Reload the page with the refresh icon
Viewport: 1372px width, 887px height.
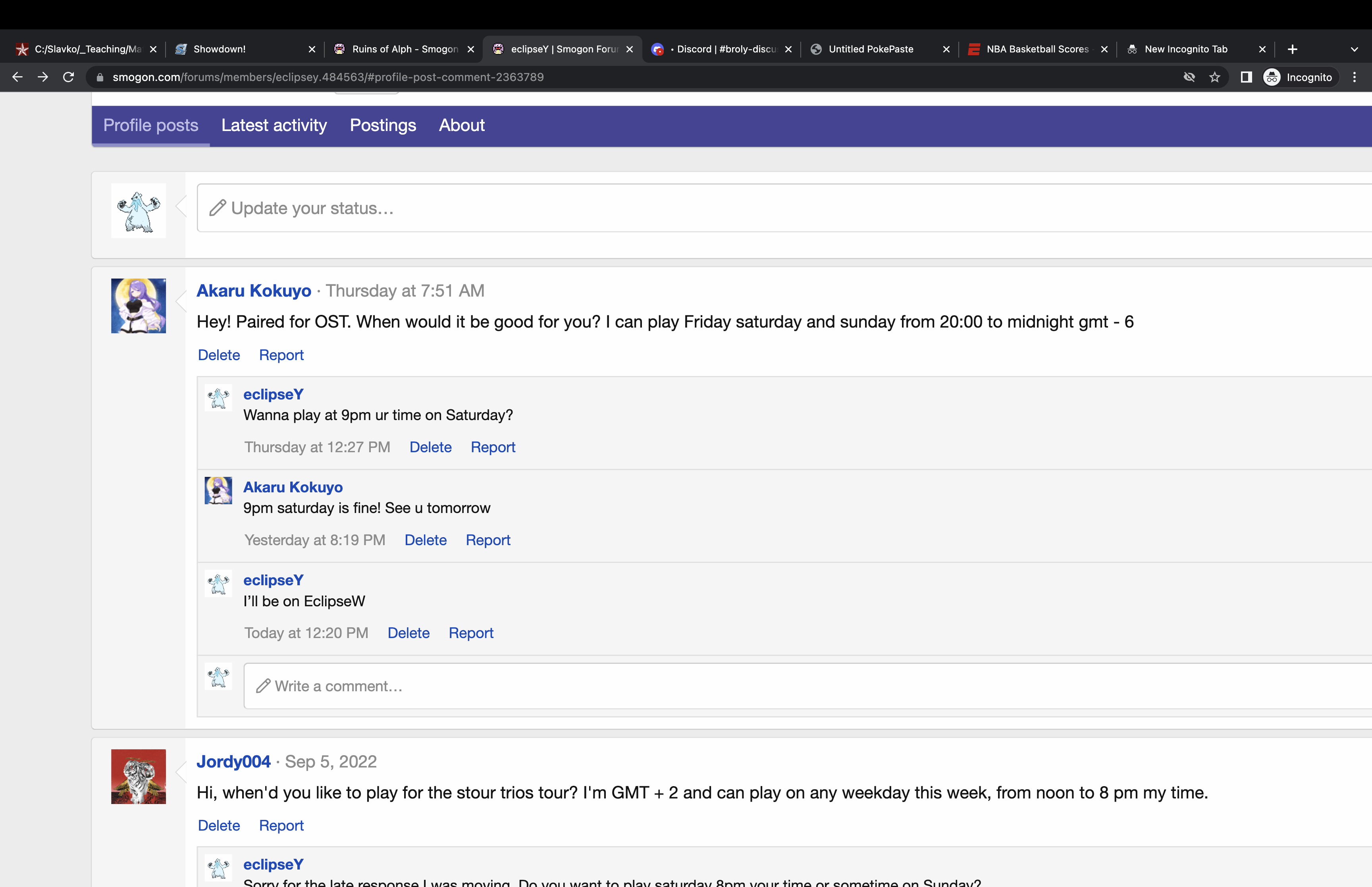coord(69,77)
